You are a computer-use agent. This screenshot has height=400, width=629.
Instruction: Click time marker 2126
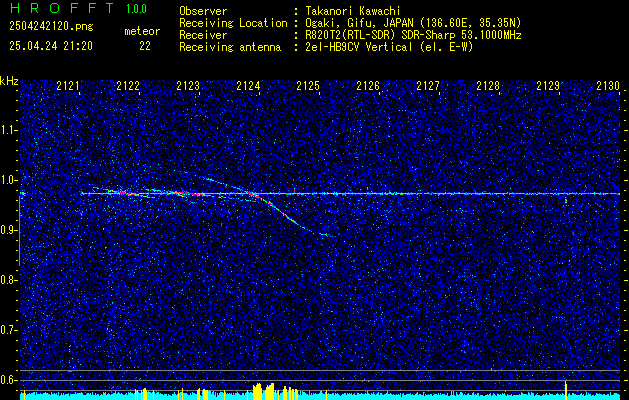(x=368, y=86)
